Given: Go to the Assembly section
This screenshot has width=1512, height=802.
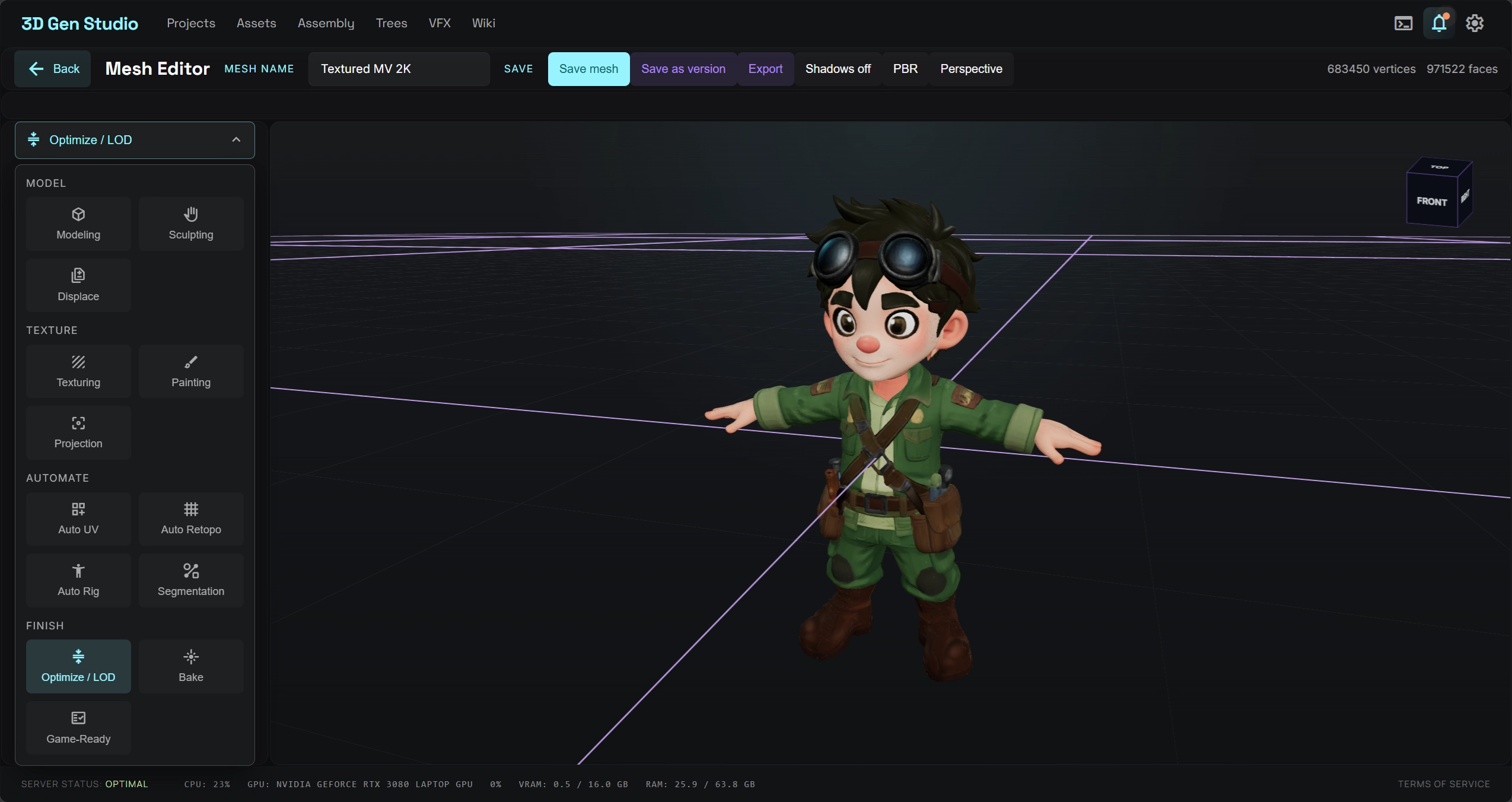Looking at the screenshot, I should click(326, 23).
